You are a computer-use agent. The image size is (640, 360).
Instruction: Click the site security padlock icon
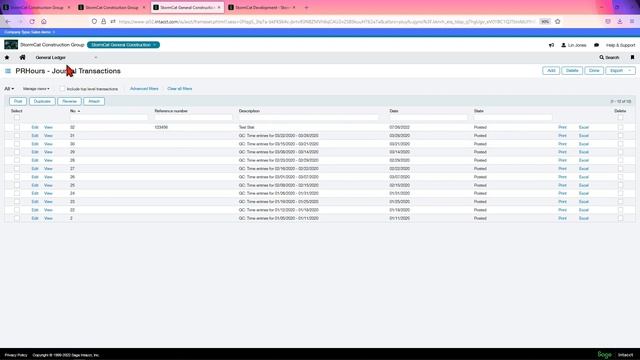104,21
